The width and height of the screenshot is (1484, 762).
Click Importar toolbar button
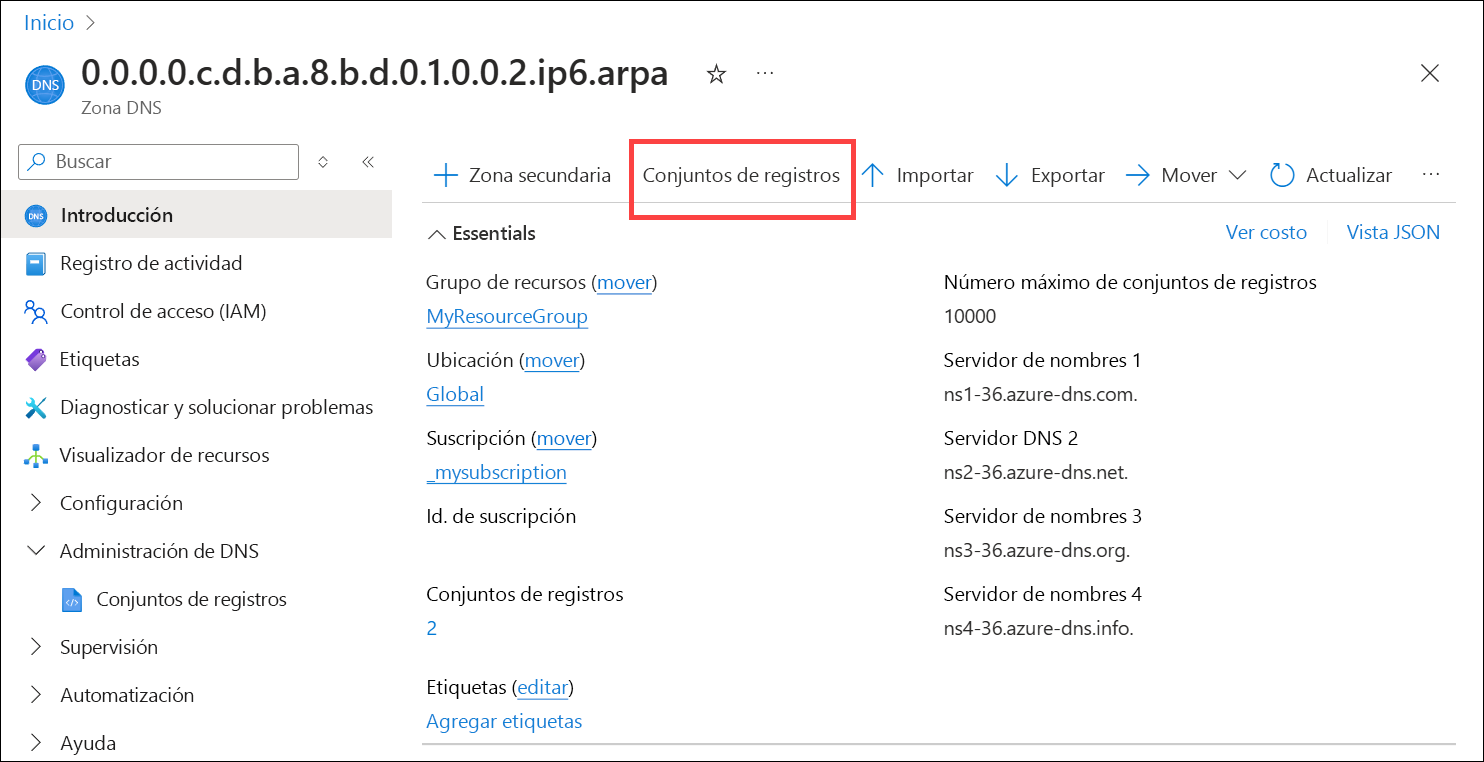pyautogui.click(x=917, y=175)
